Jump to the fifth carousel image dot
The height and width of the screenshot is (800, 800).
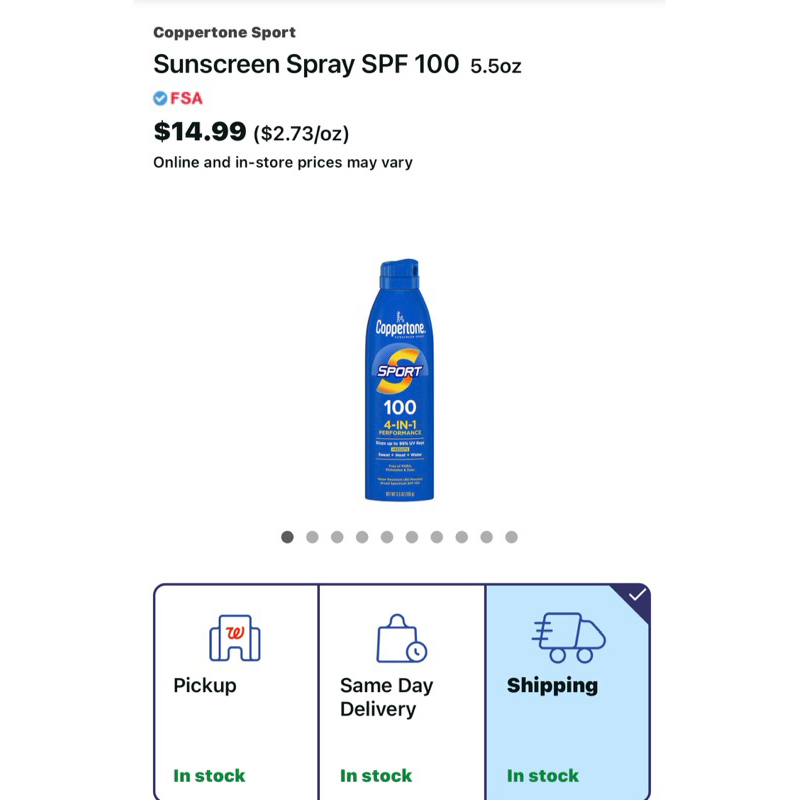[387, 537]
